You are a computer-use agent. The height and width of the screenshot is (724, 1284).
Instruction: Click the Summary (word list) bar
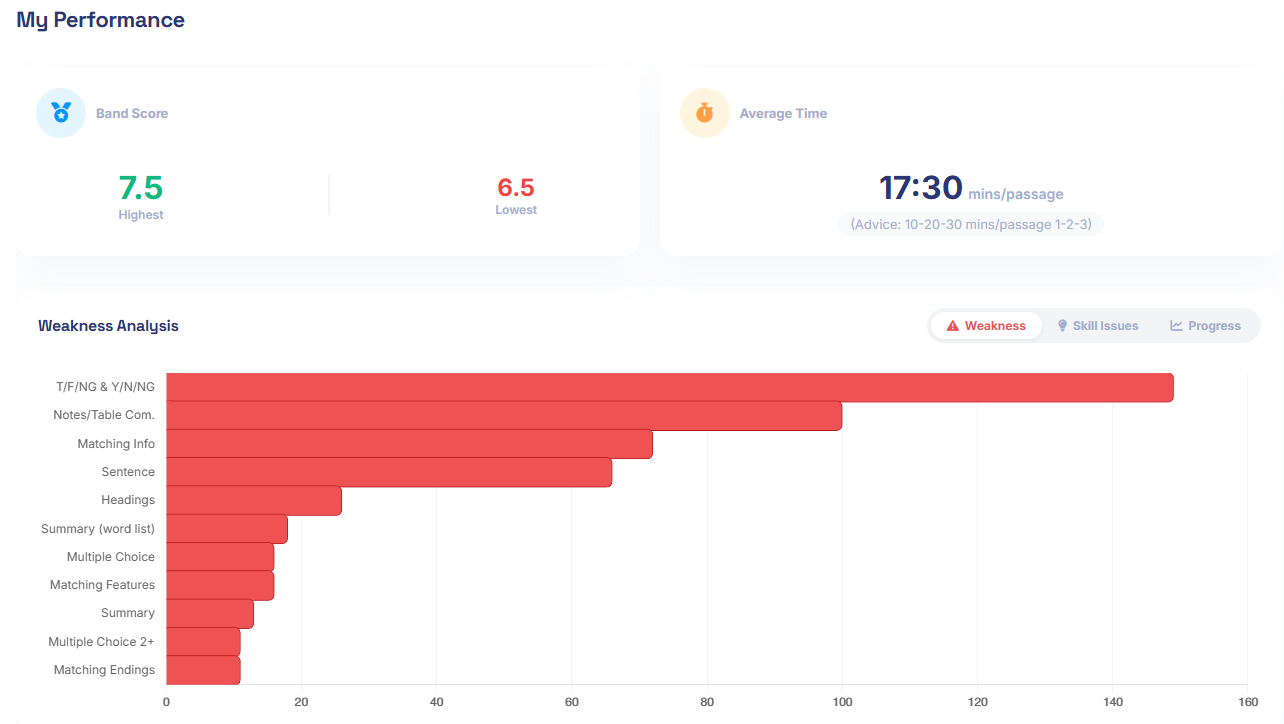pyautogui.click(x=227, y=529)
